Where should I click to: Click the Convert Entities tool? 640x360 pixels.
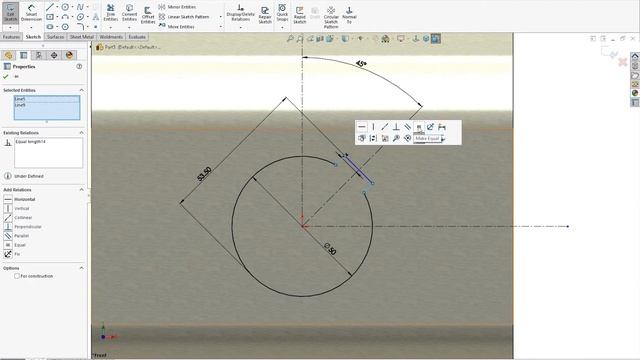pos(129,13)
